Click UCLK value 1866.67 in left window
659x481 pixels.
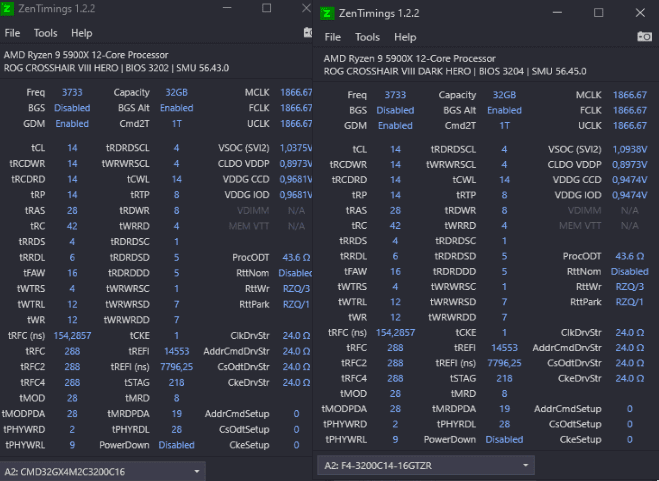click(296, 124)
